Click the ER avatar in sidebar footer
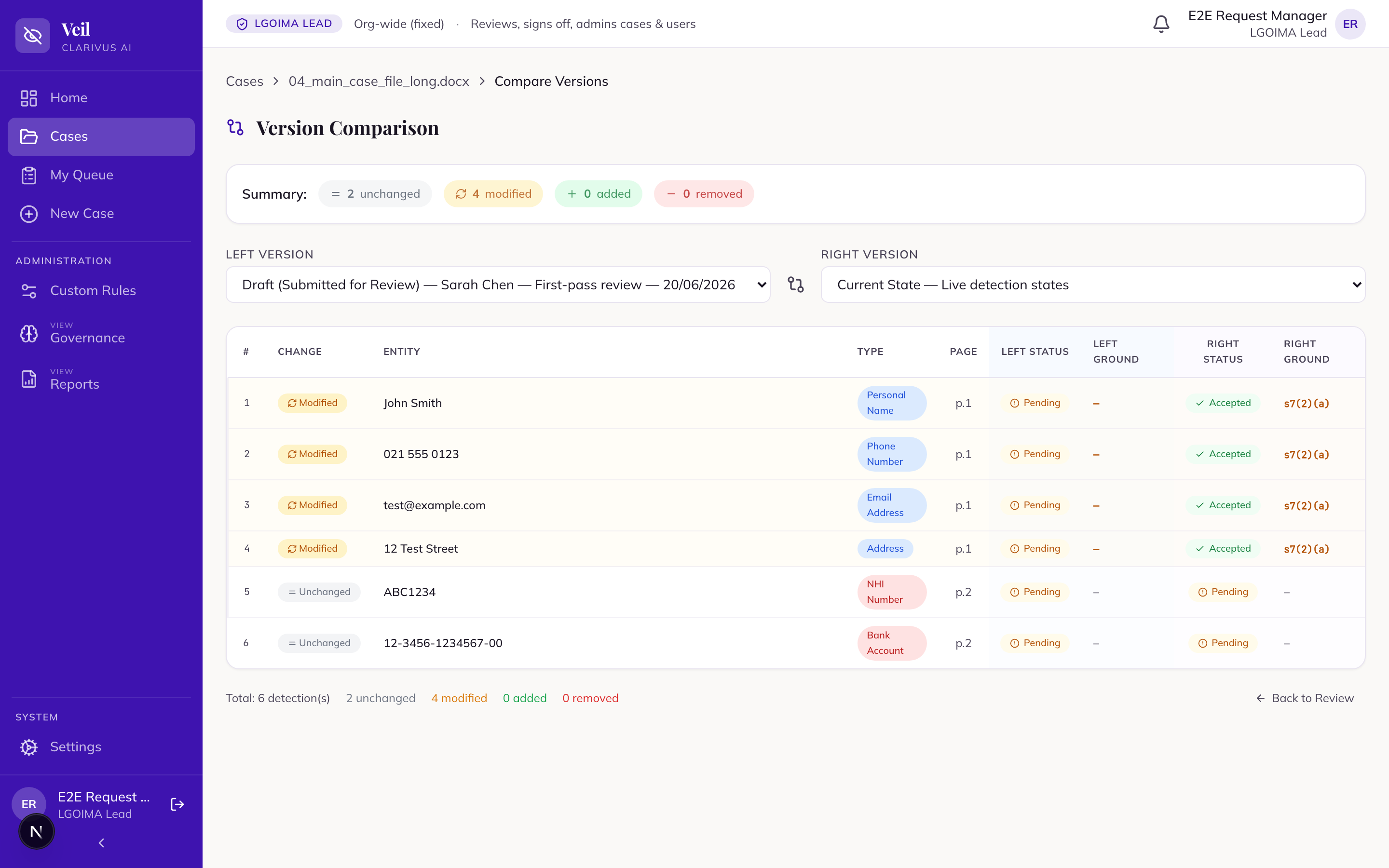Screen dimensions: 1389x868 tap(29, 804)
